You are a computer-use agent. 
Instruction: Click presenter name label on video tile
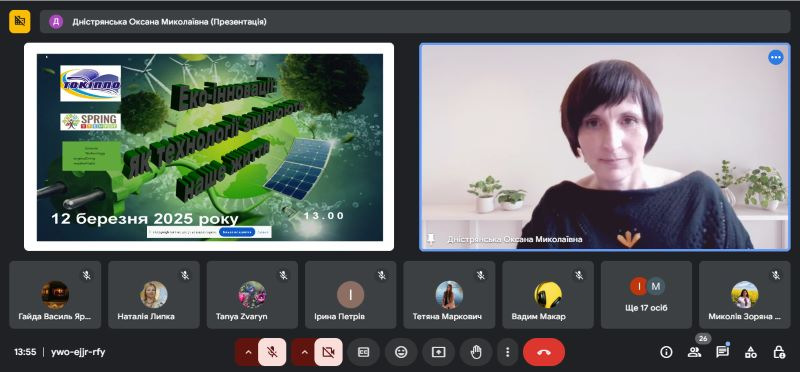pos(515,239)
